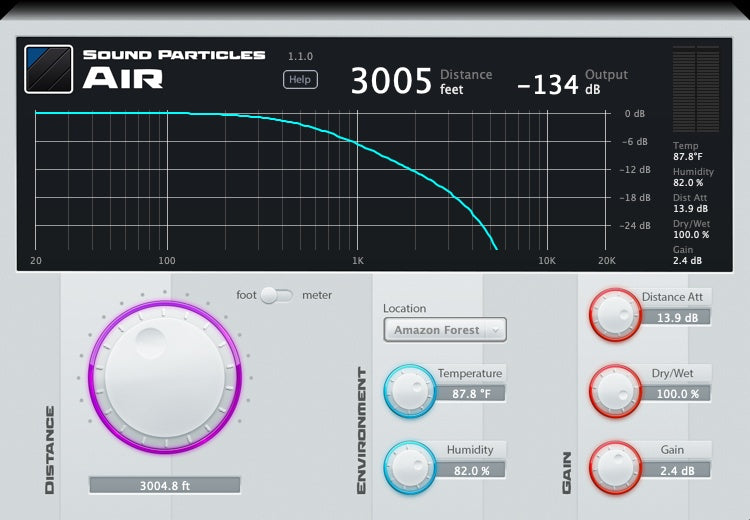Toggle the foot/meter unit switch
The width and height of the screenshot is (750, 520).
(x=280, y=295)
